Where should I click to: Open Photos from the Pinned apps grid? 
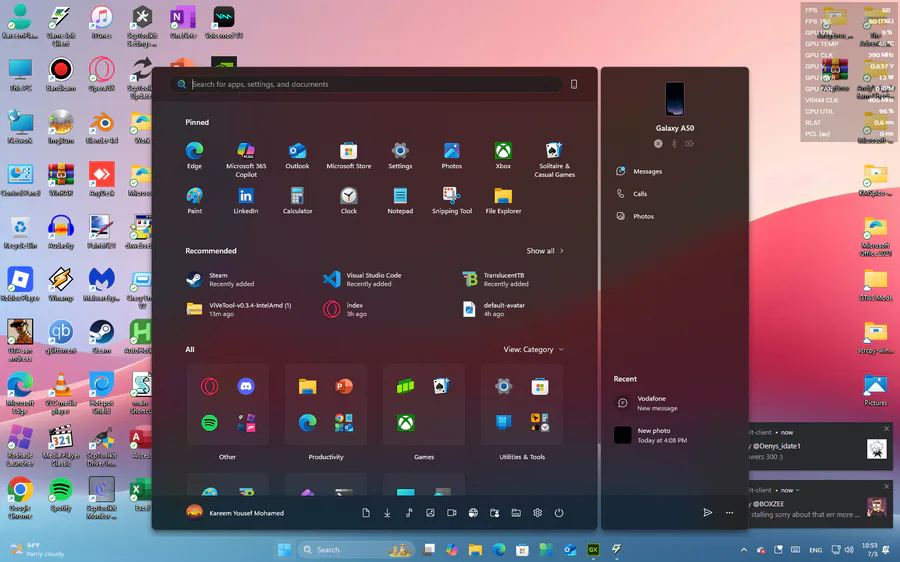click(452, 156)
